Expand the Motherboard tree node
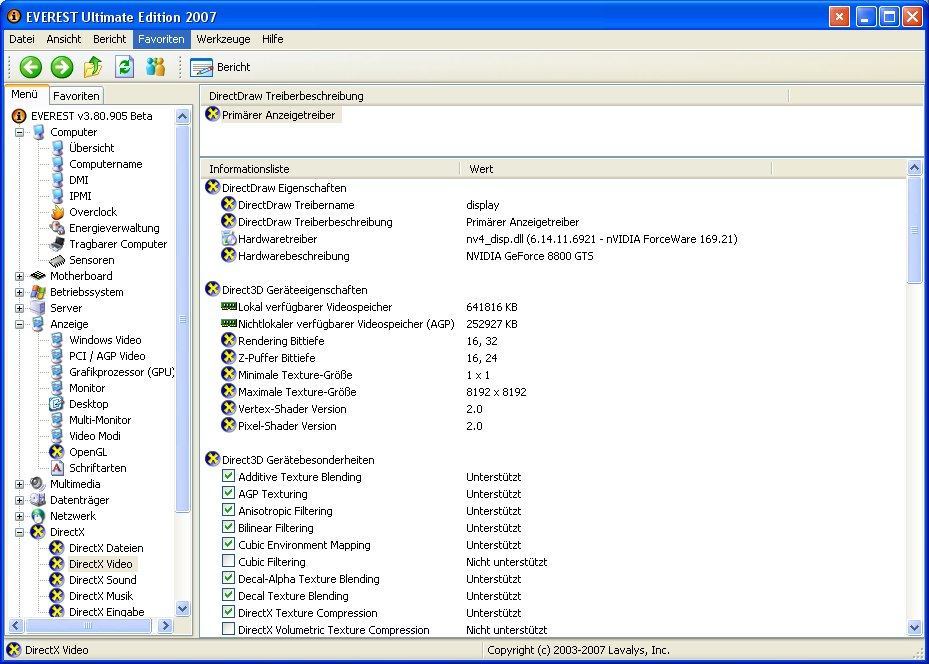This screenshot has height=664, width=929. point(20,276)
